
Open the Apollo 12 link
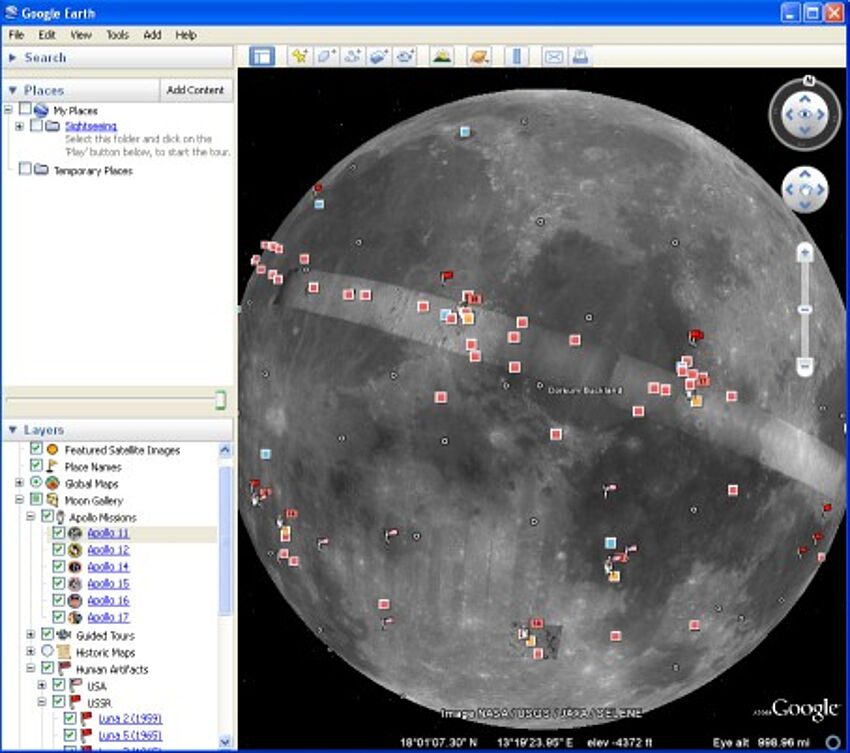pos(108,550)
